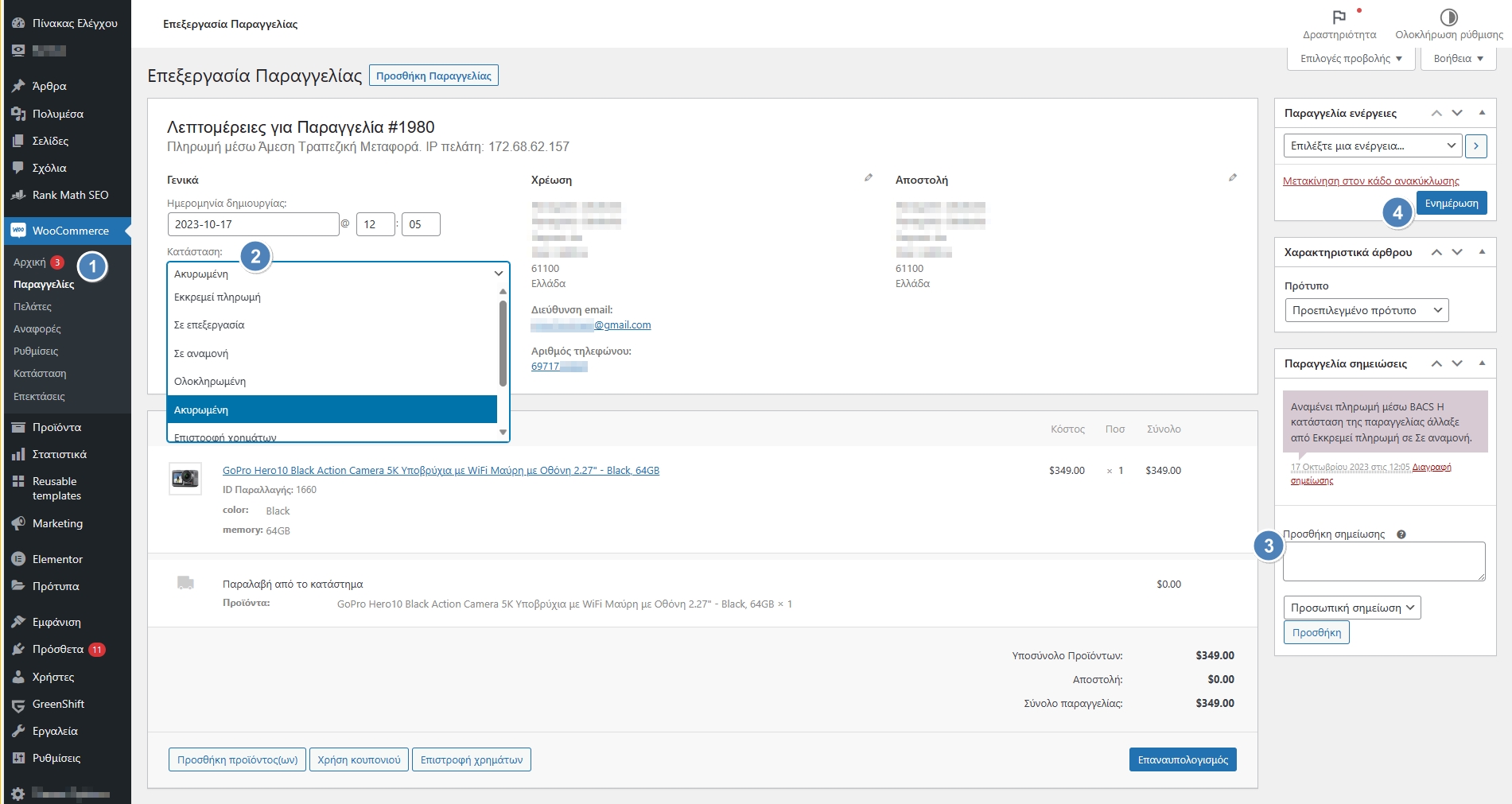Expand the Επιλογές προβολής tab
This screenshot has height=804, width=1512.
(1351, 59)
